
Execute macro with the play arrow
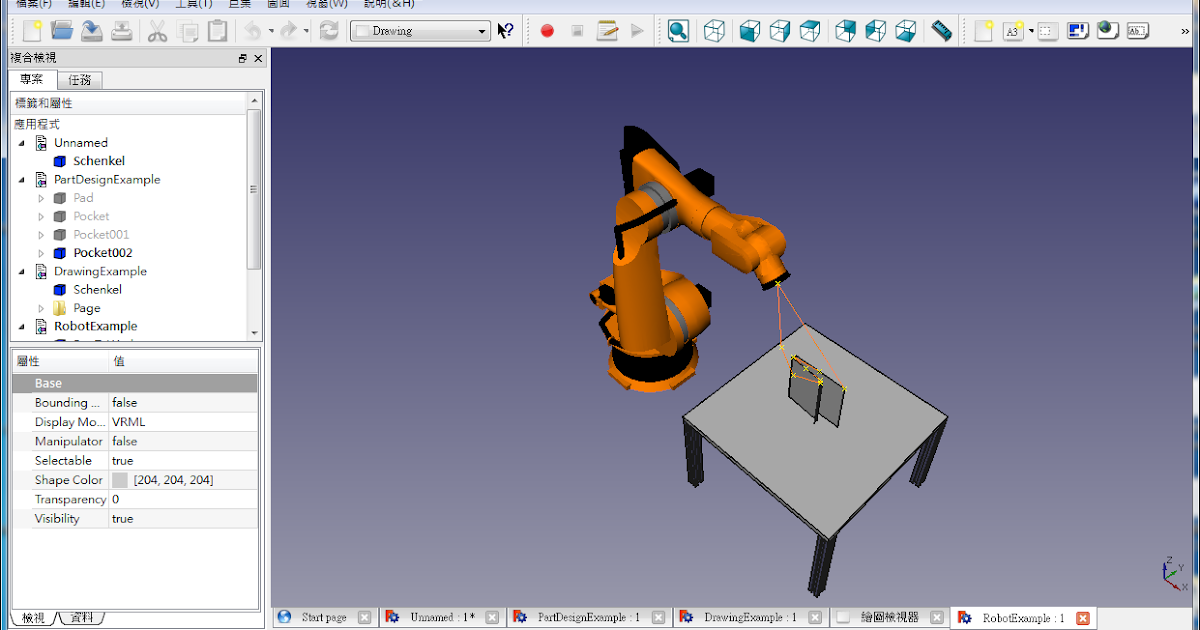tap(637, 31)
